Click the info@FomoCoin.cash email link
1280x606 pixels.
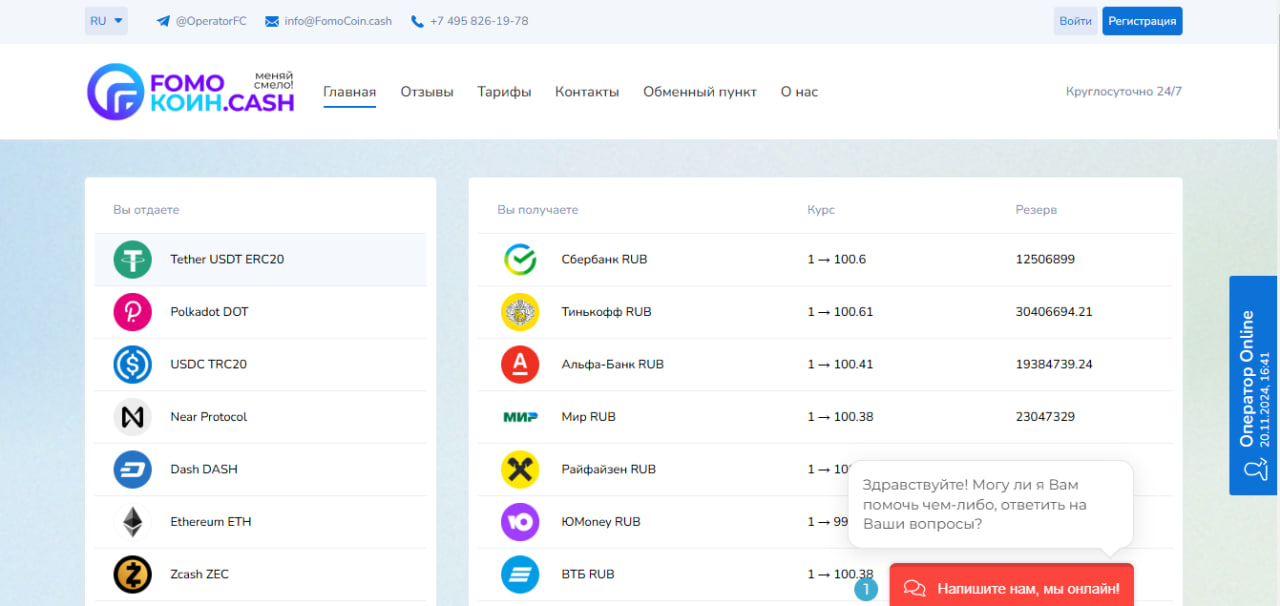point(328,21)
